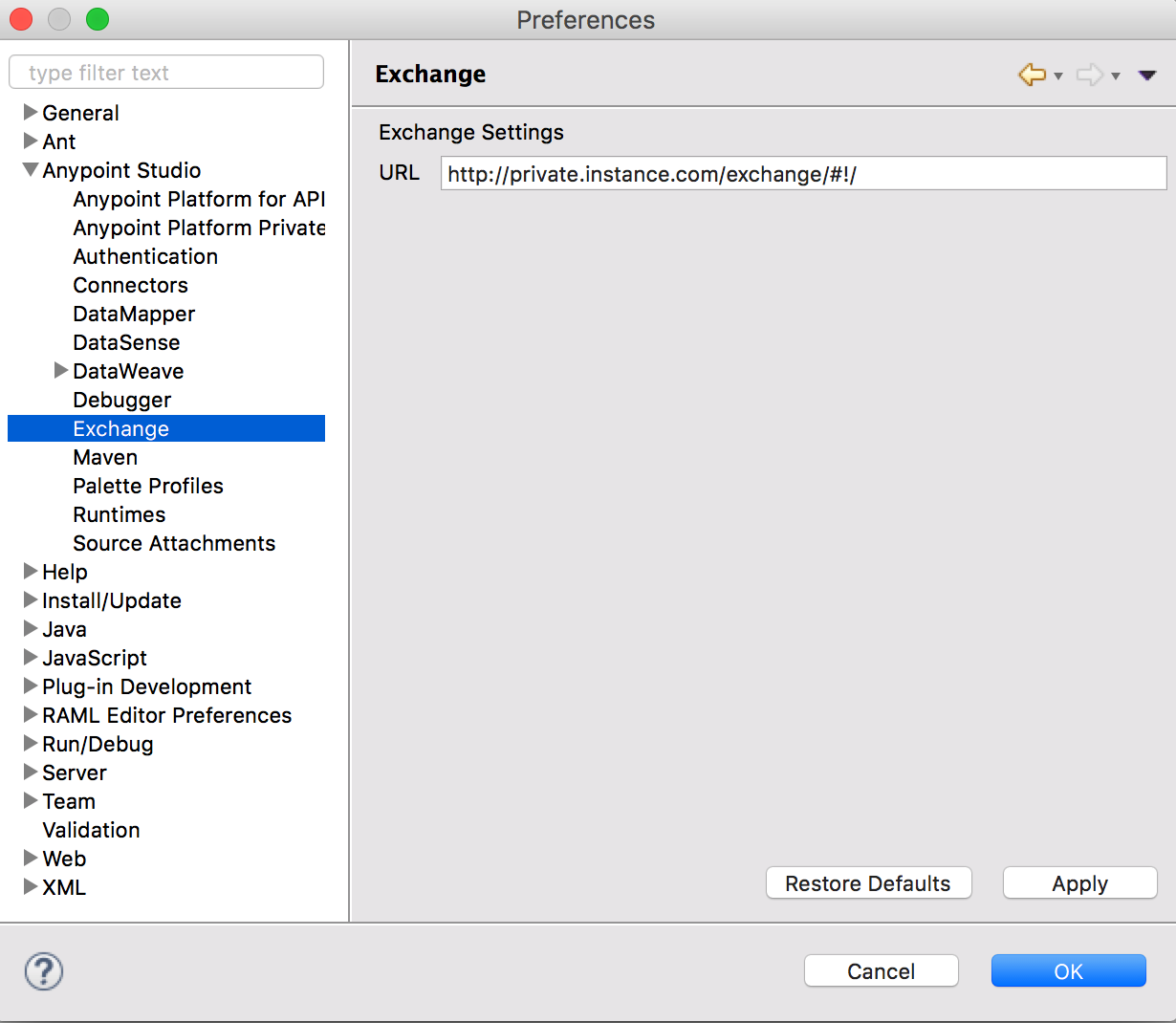Screen dimensions: 1176x1023
Task: Click the Restore Defaults button
Action: tap(868, 882)
